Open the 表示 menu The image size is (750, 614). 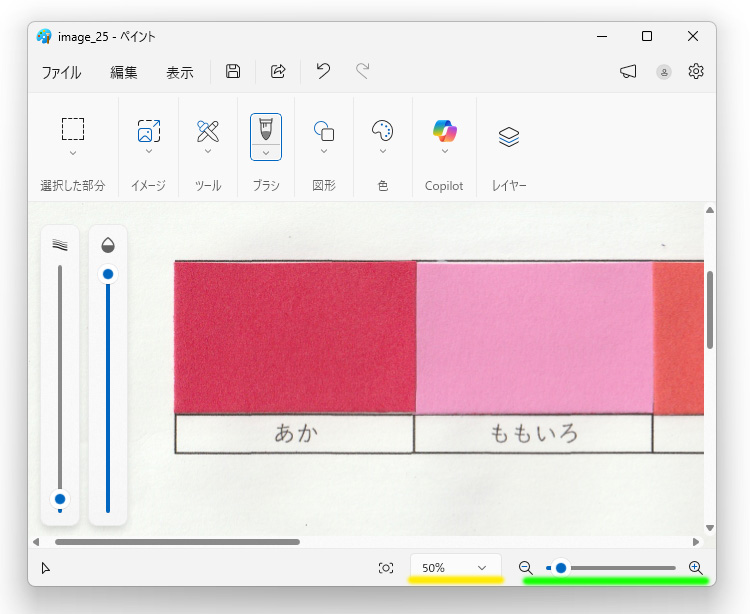coord(180,72)
